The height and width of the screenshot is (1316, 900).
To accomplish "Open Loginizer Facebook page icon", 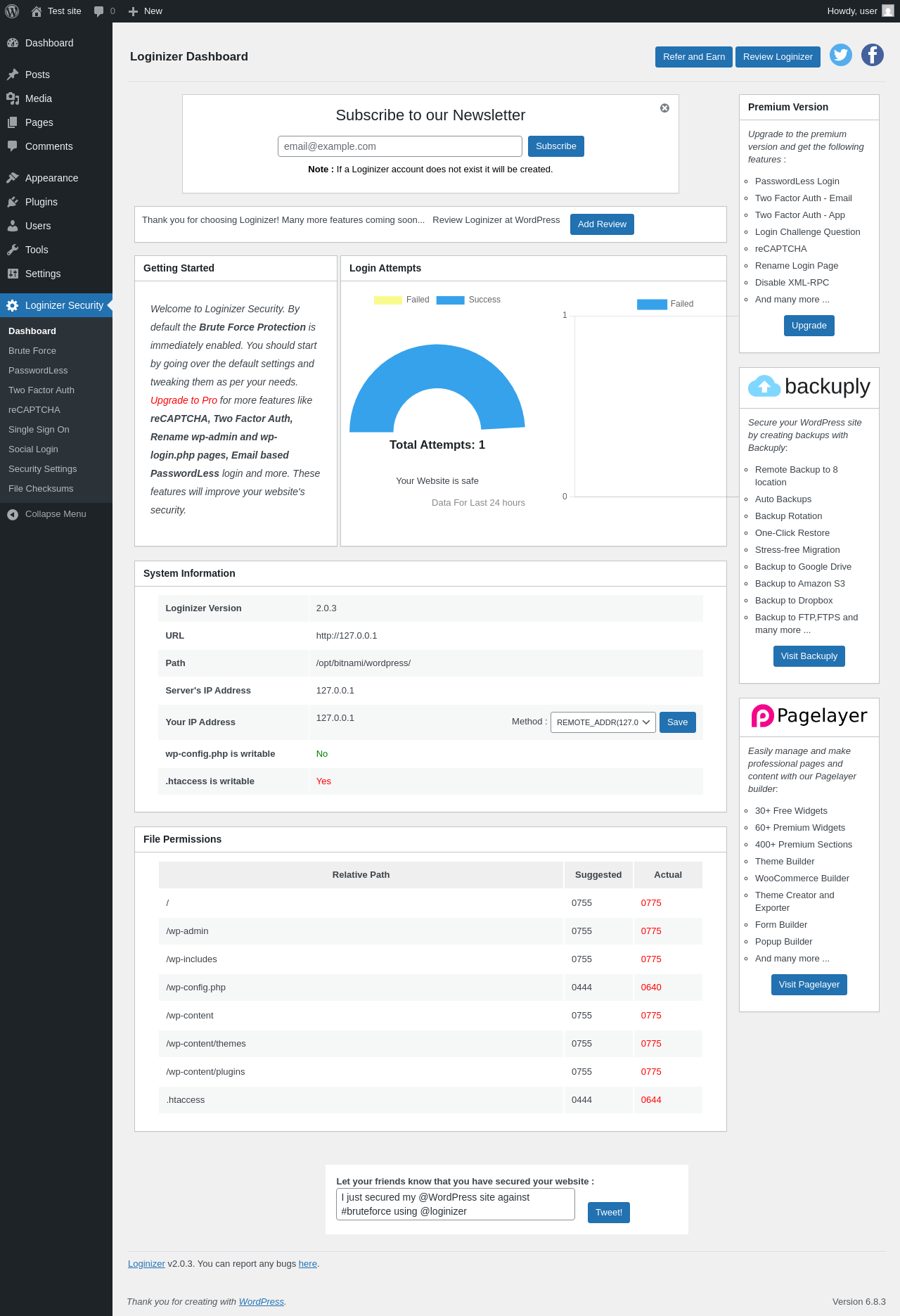I will (873, 55).
